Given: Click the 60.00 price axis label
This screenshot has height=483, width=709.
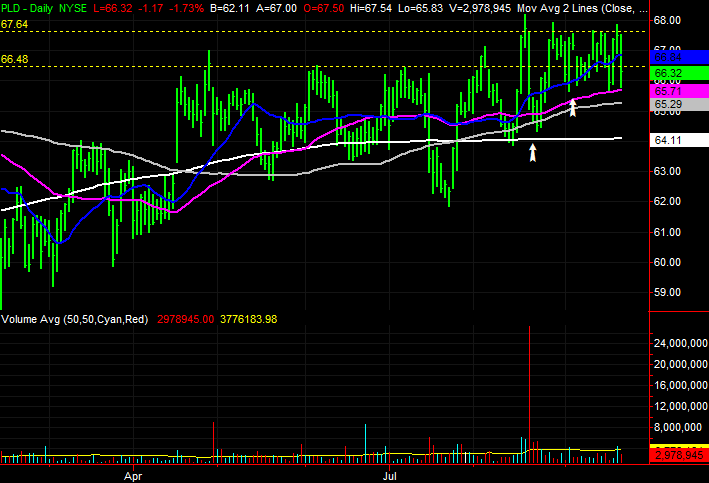Looking at the screenshot, I should [667, 262].
